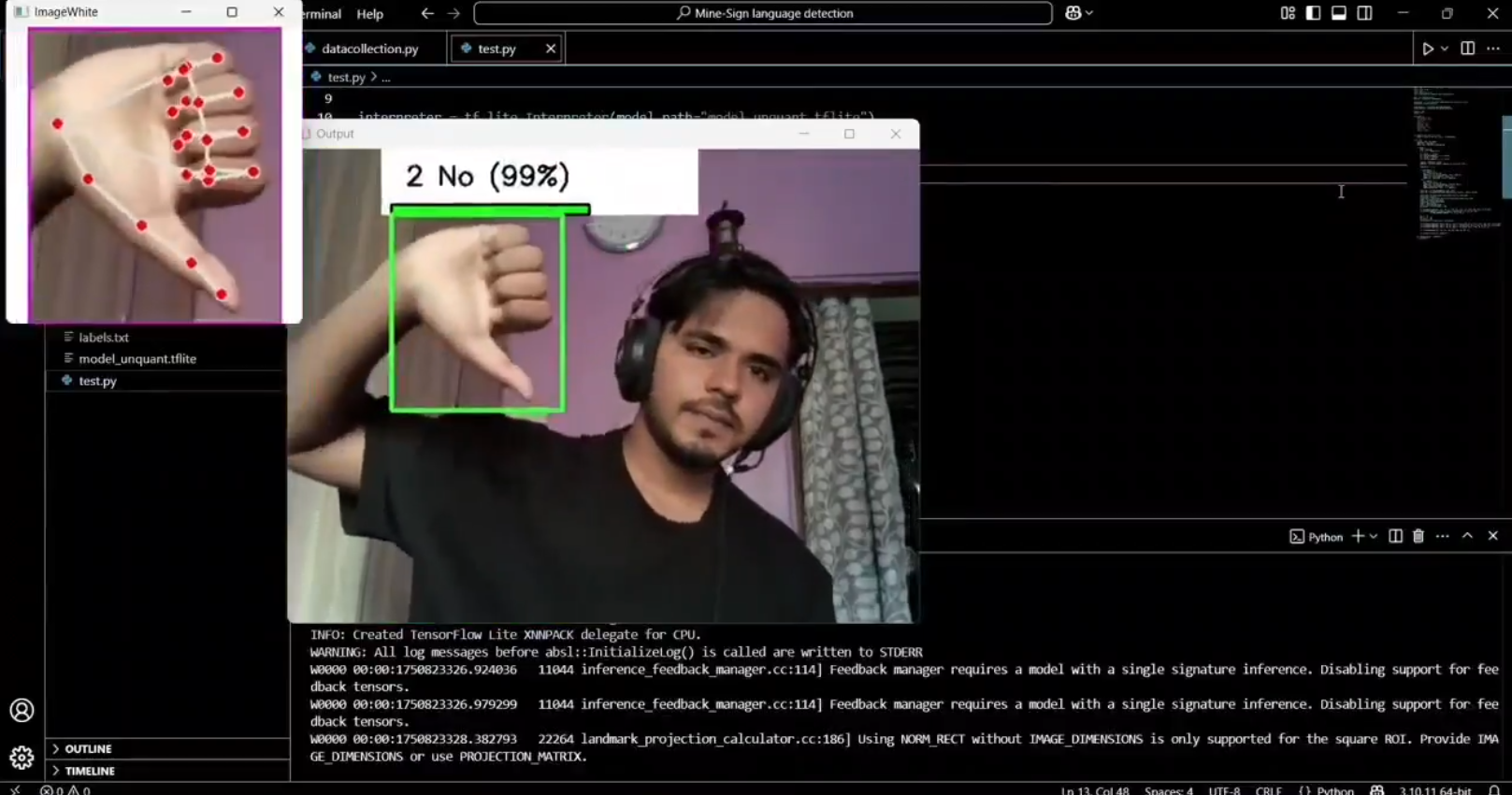Open terminal panel more actions ellipsis

point(1443,536)
